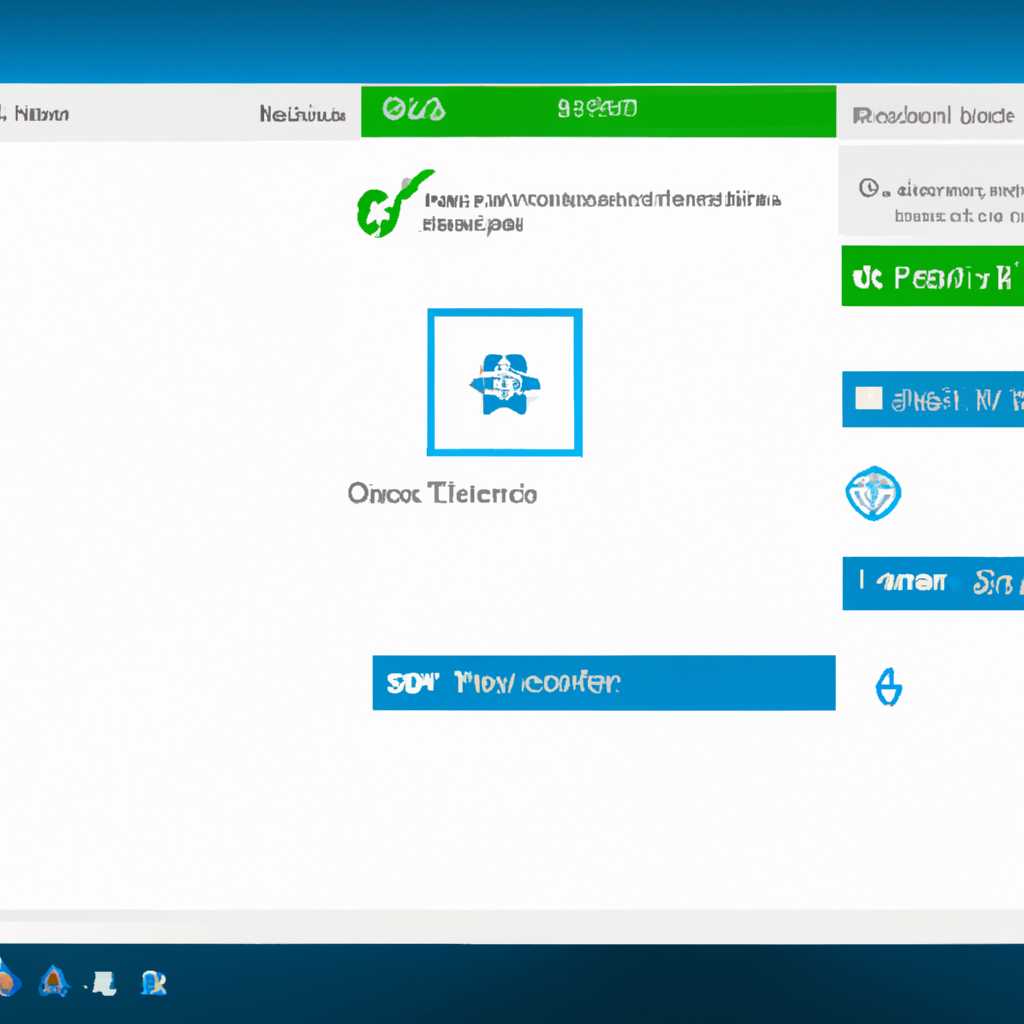Click the text in the gray info panel

[959, 202]
